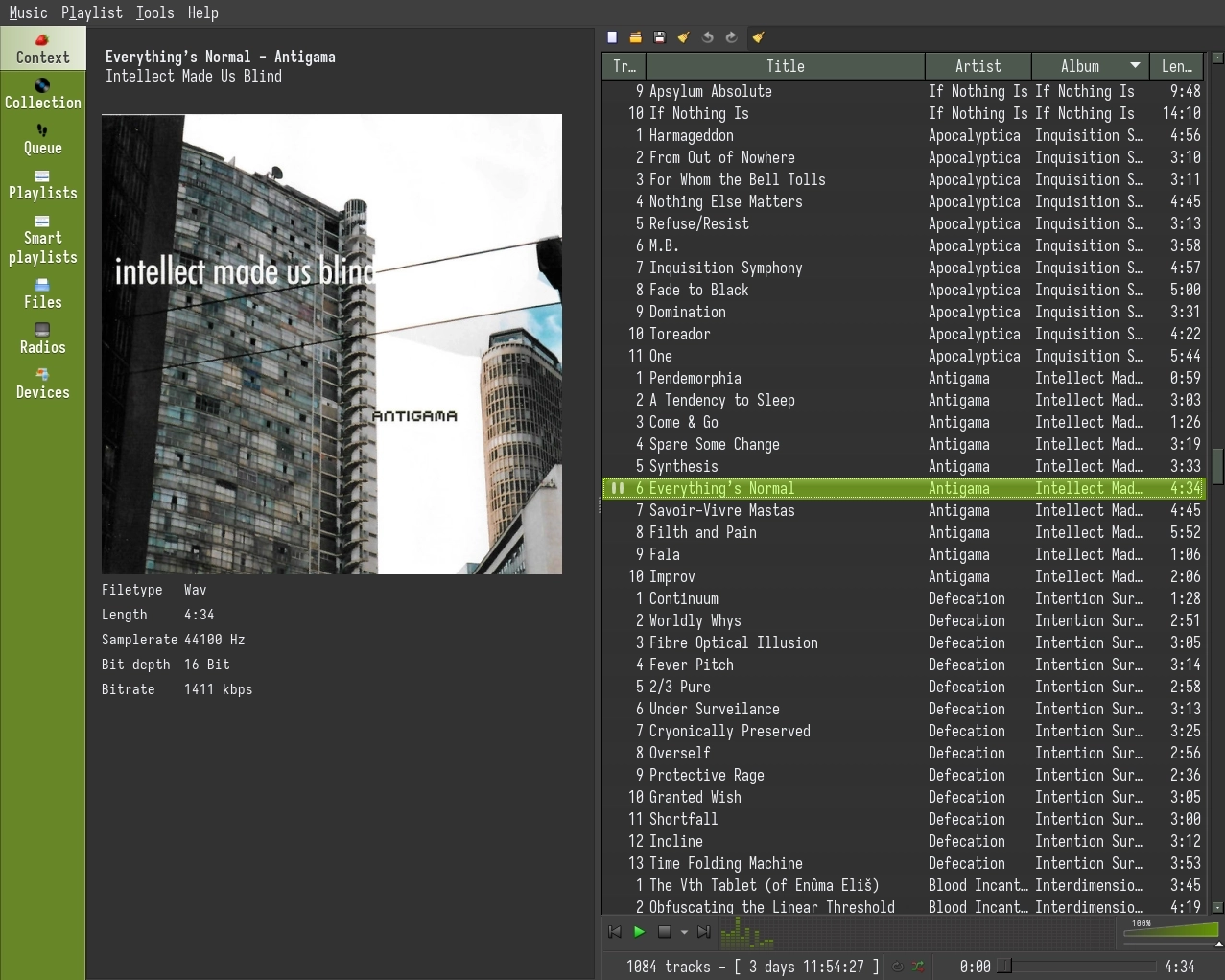Select the track 'Fibre Optical Illusion'
Image resolution: width=1225 pixels, height=980 pixels.
tap(902, 642)
